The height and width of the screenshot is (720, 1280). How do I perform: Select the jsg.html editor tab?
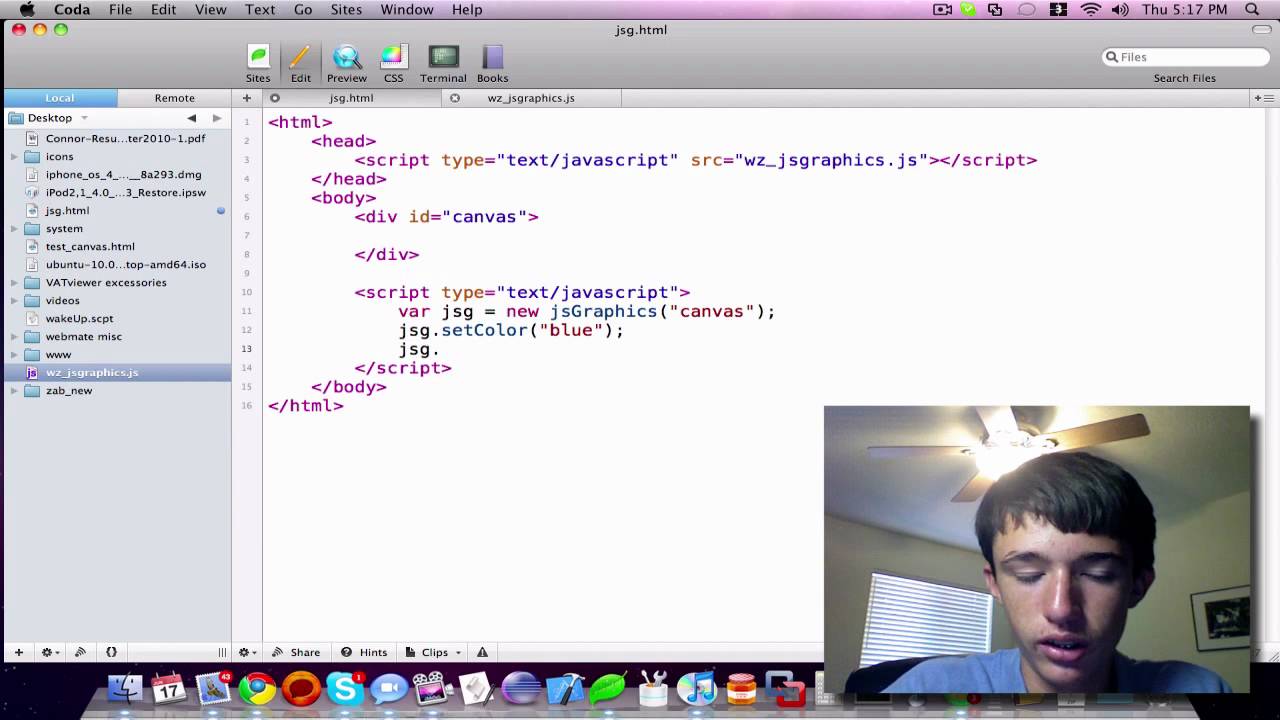(351, 98)
